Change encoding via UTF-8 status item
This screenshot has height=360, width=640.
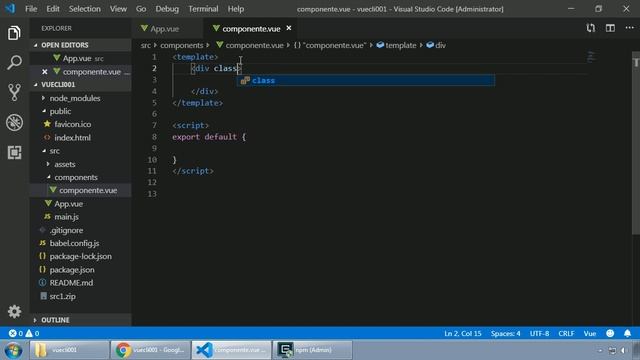pos(539,333)
